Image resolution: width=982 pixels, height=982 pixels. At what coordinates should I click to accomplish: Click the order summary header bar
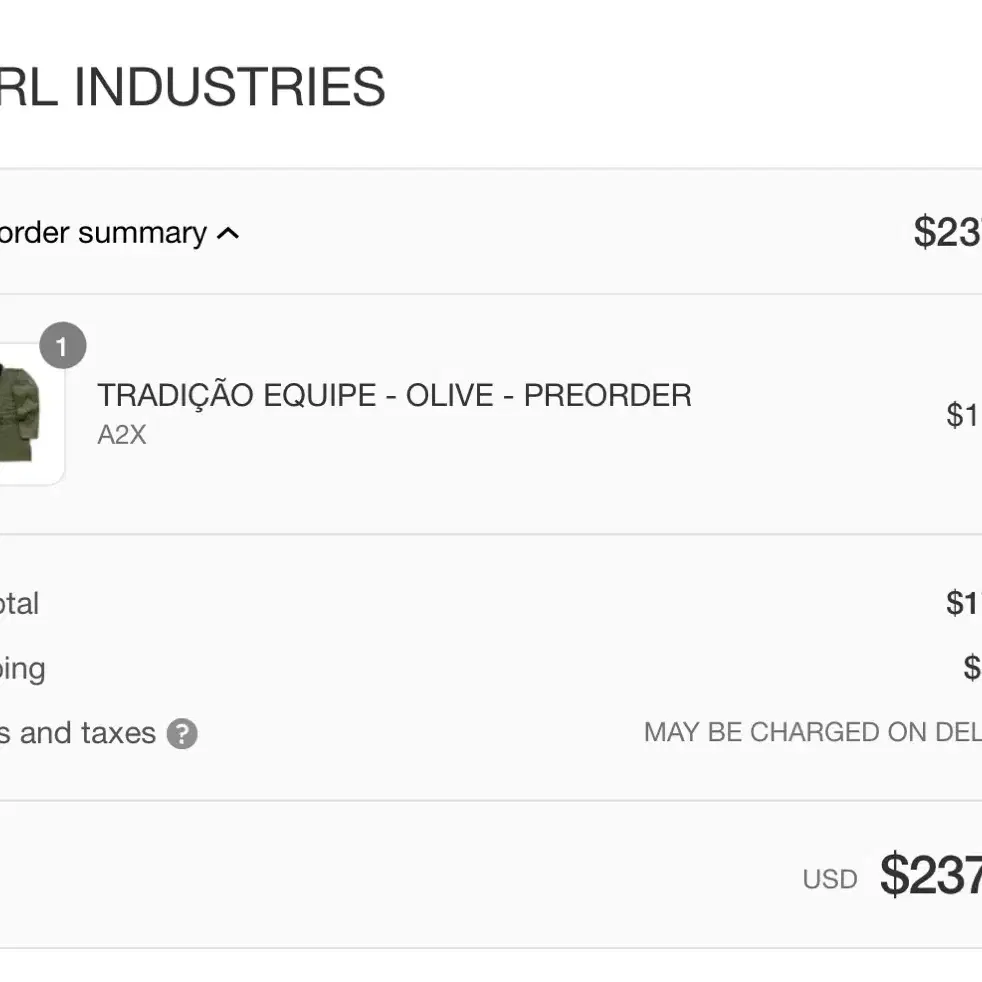(491, 232)
